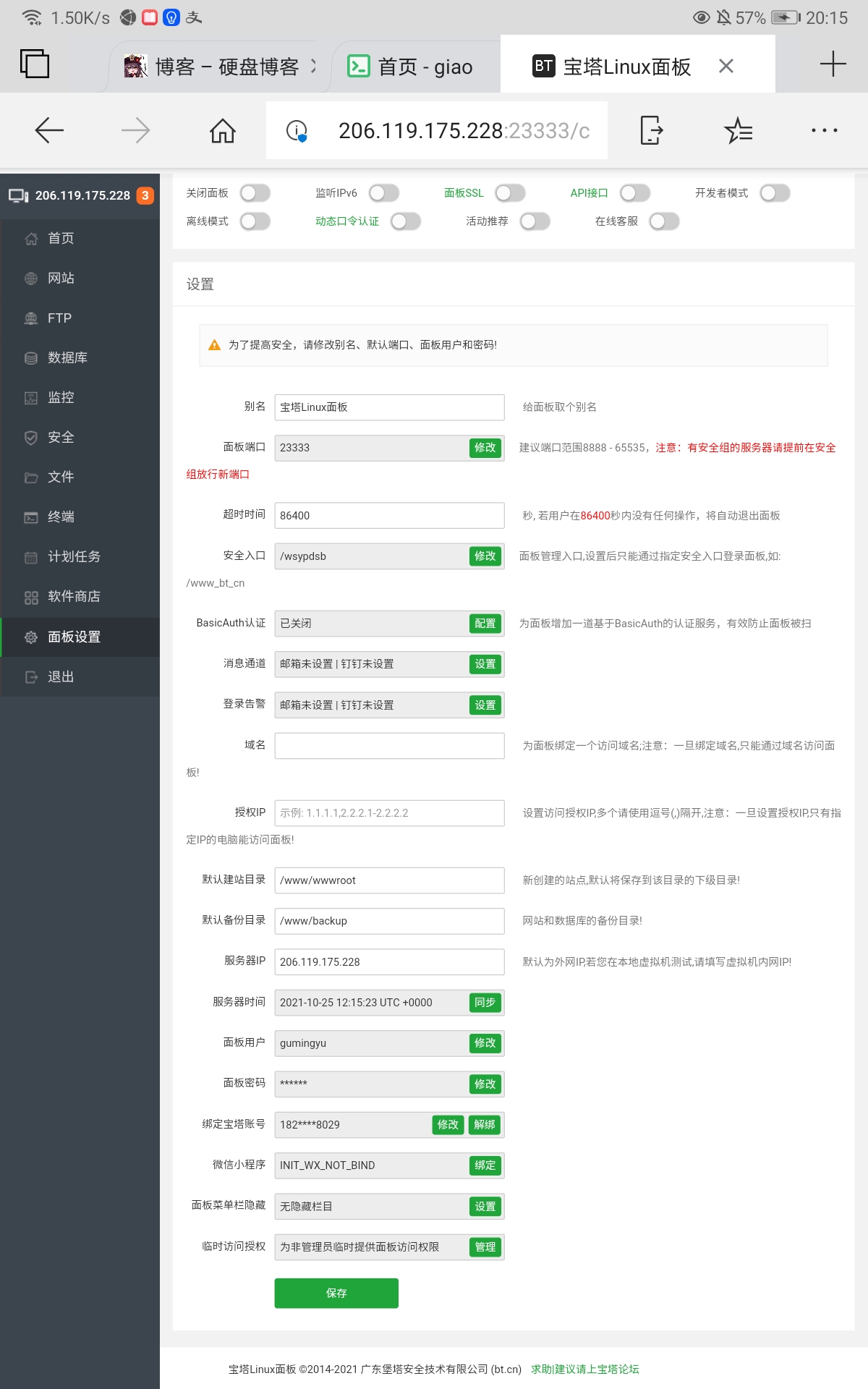Click 修改 for 面板密码

point(485,1084)
